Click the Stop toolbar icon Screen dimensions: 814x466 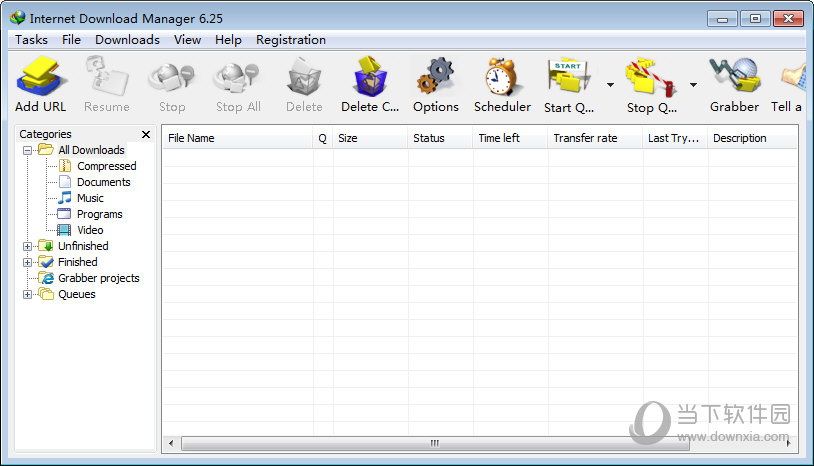point(172,78)
